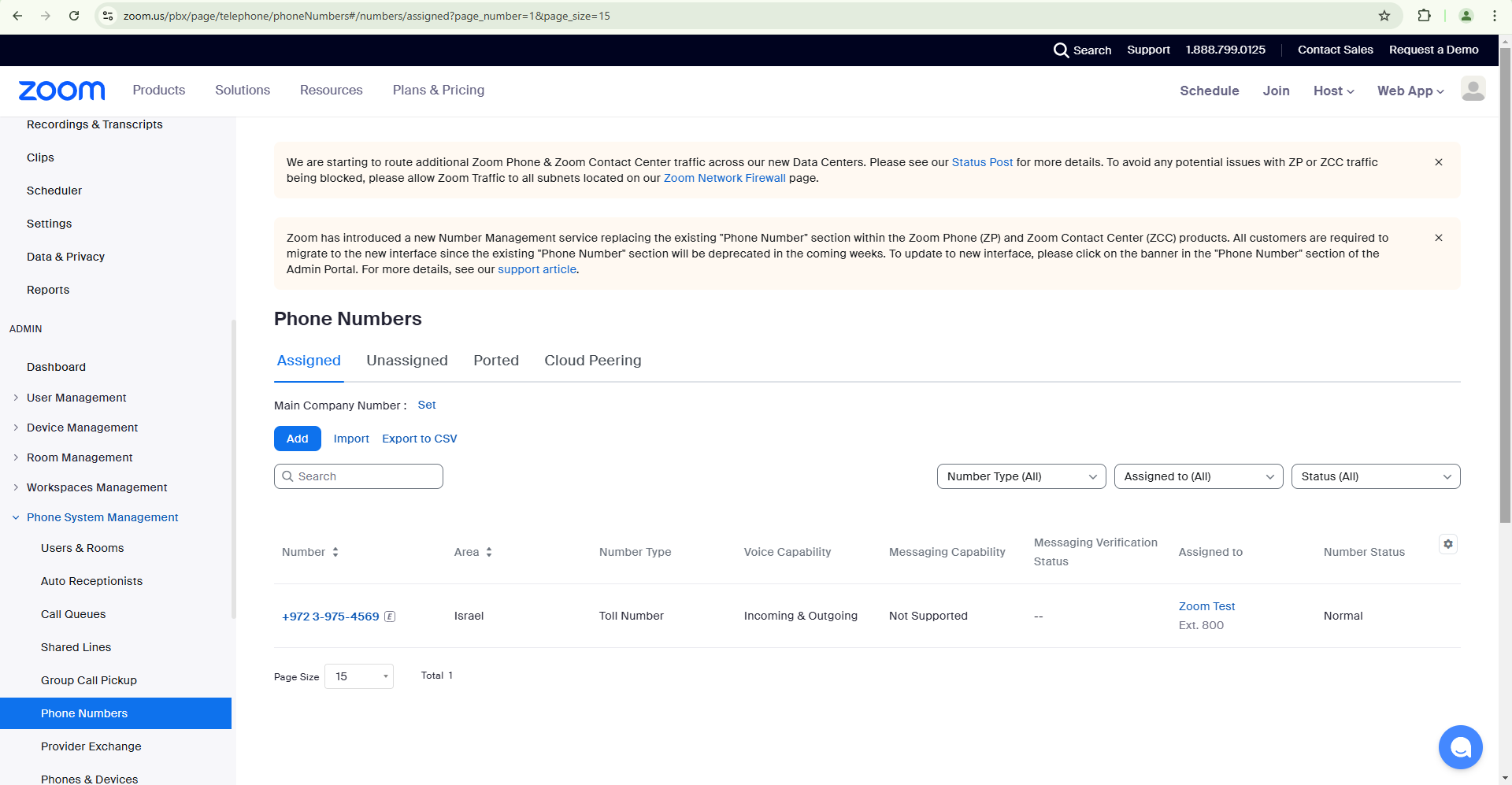Open the Products menu
The width and height of the screenshot is (1512, 785).
(x=159, y=90)
